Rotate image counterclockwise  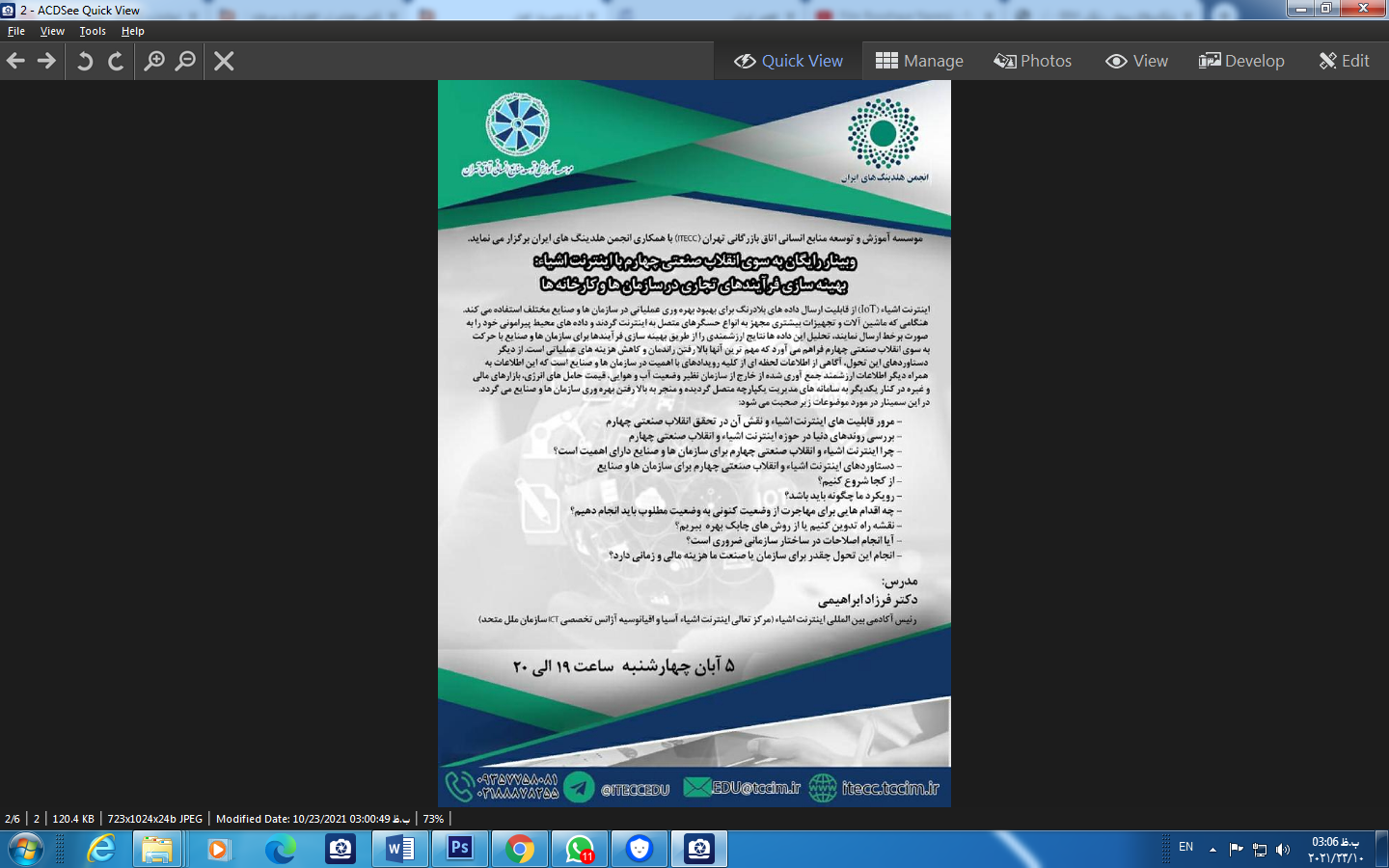tap(85, 61)
